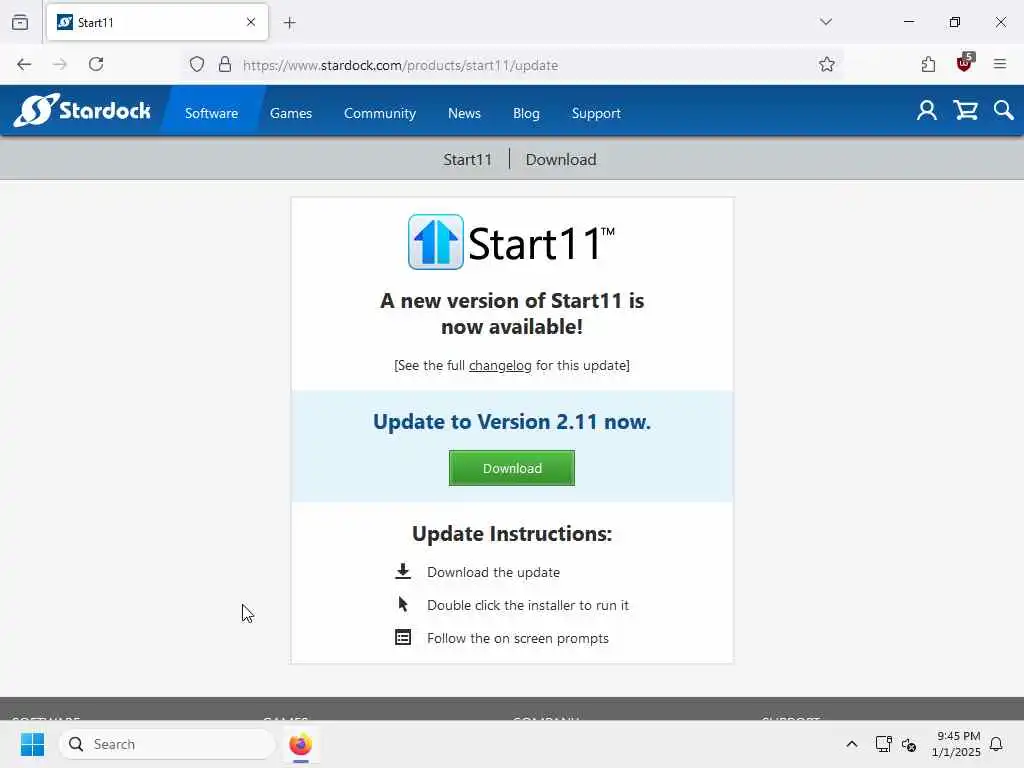Screen dimensions: 1024x768
Task: Click the cursor pointer instruction icon
Action: click(x=403, y=604)
